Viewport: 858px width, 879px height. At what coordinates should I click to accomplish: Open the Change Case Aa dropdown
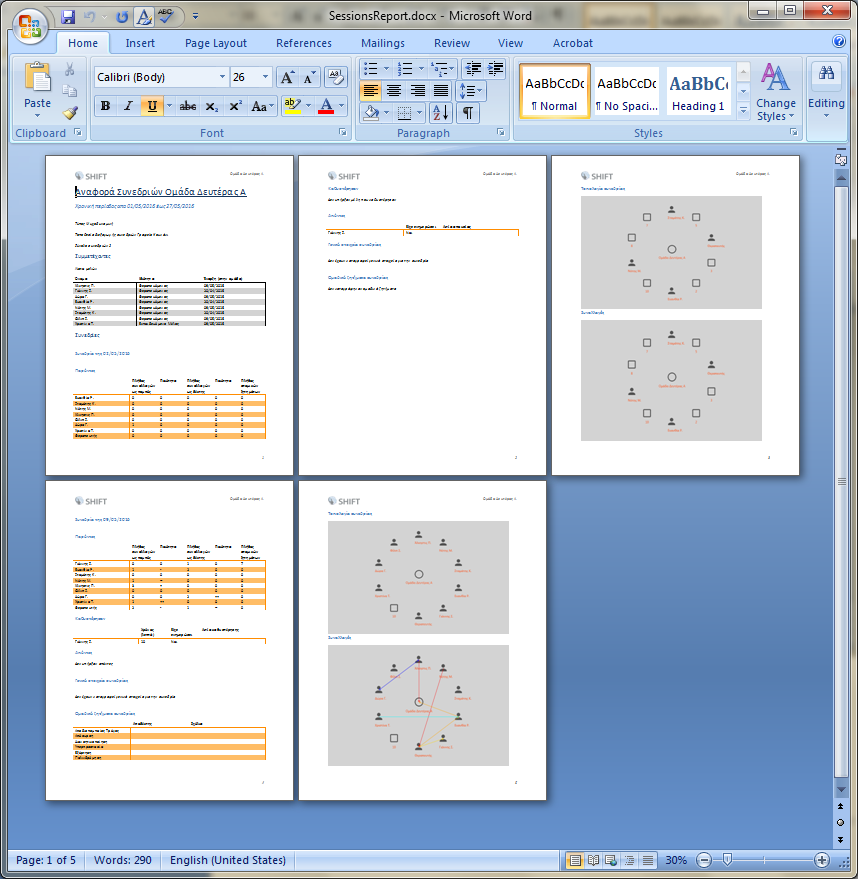pos(262,106)
